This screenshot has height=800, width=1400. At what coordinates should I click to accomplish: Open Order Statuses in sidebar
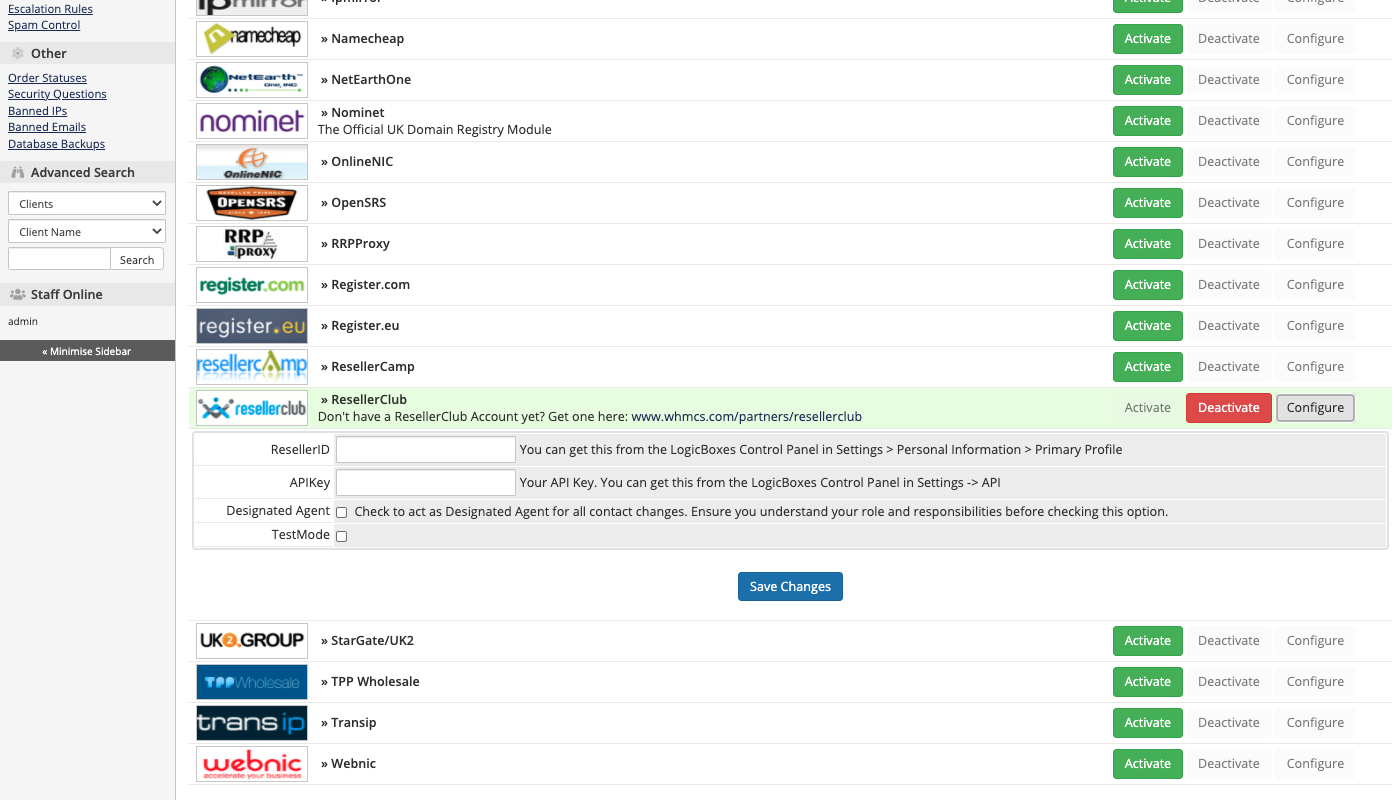point(47,78)
